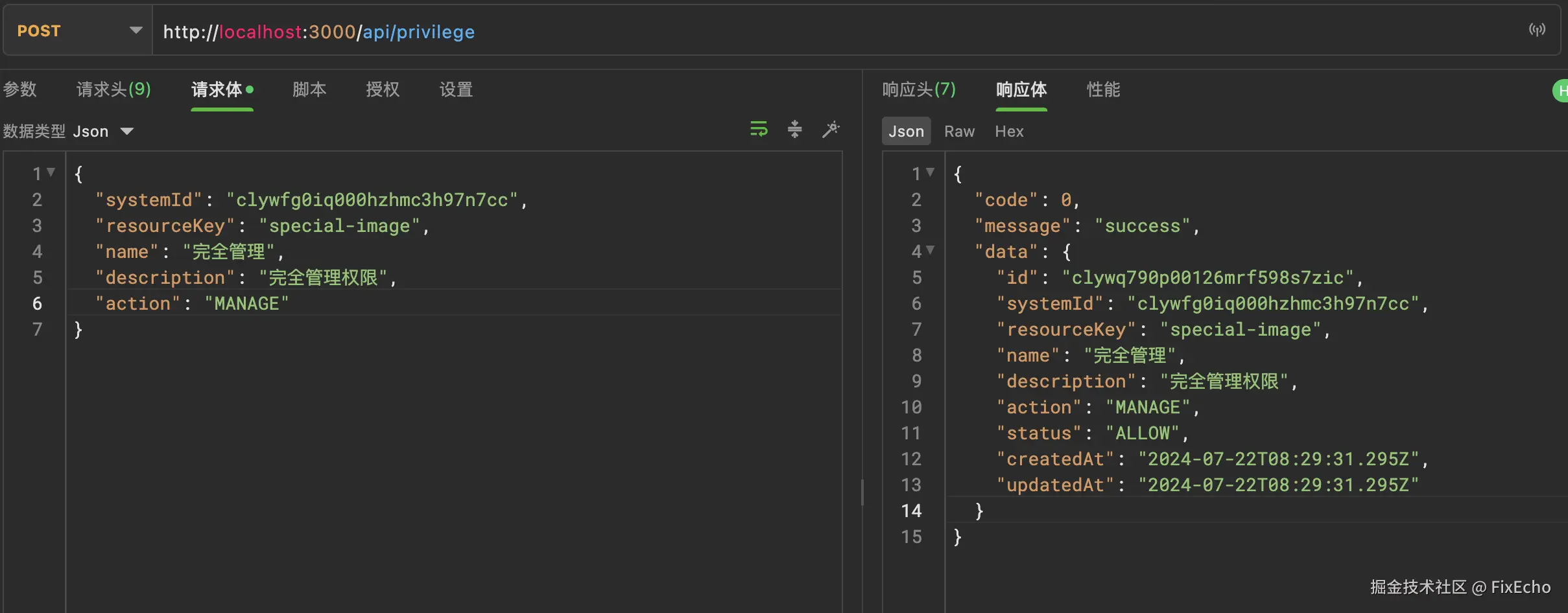The image size is (1568, 613).
Task: Click the request URL input field
Action: [x=778, y=31]
